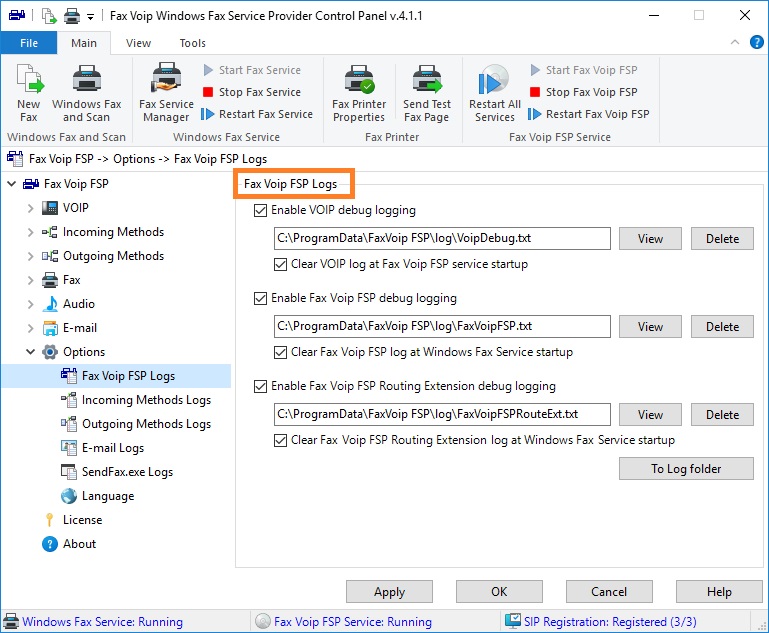Expand the Audio tree node
769x633 pixels.
[x=30, y=304]
